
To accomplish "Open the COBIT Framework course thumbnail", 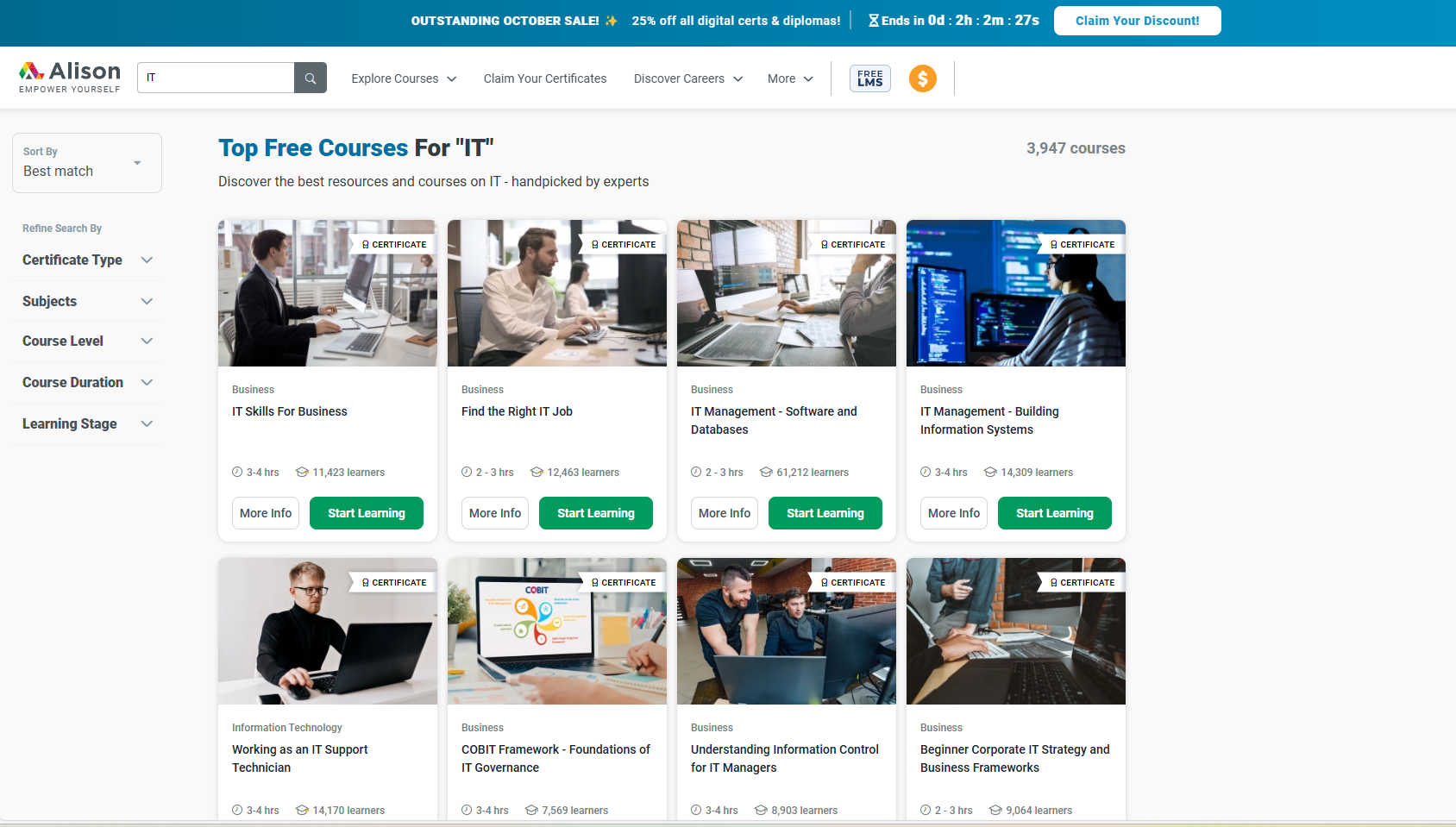I will click(x=557, y=631).
